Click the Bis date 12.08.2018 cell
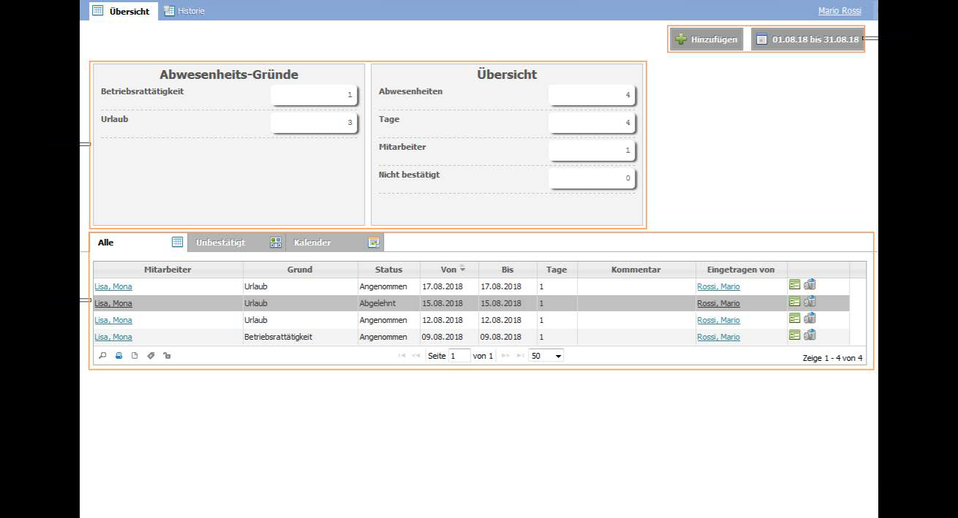 point(508,320)
